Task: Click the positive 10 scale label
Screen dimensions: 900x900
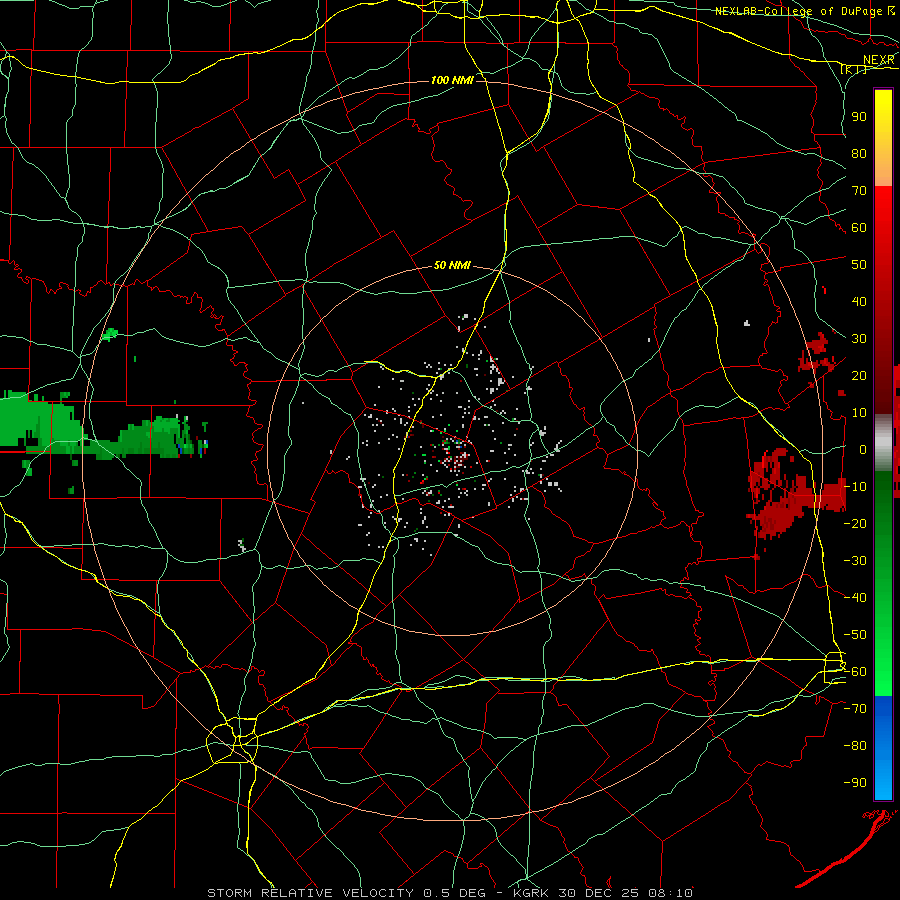Action: click(859, 413)
